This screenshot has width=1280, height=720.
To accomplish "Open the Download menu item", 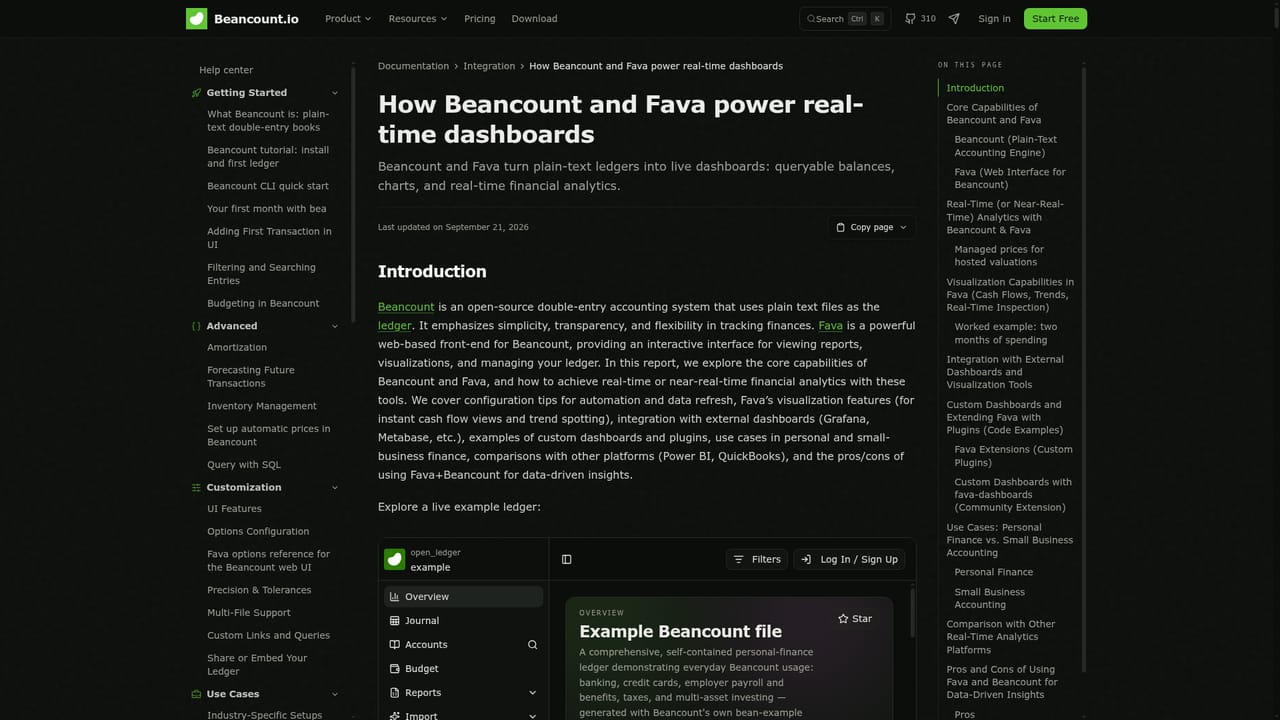I will (x=535, y=19).
